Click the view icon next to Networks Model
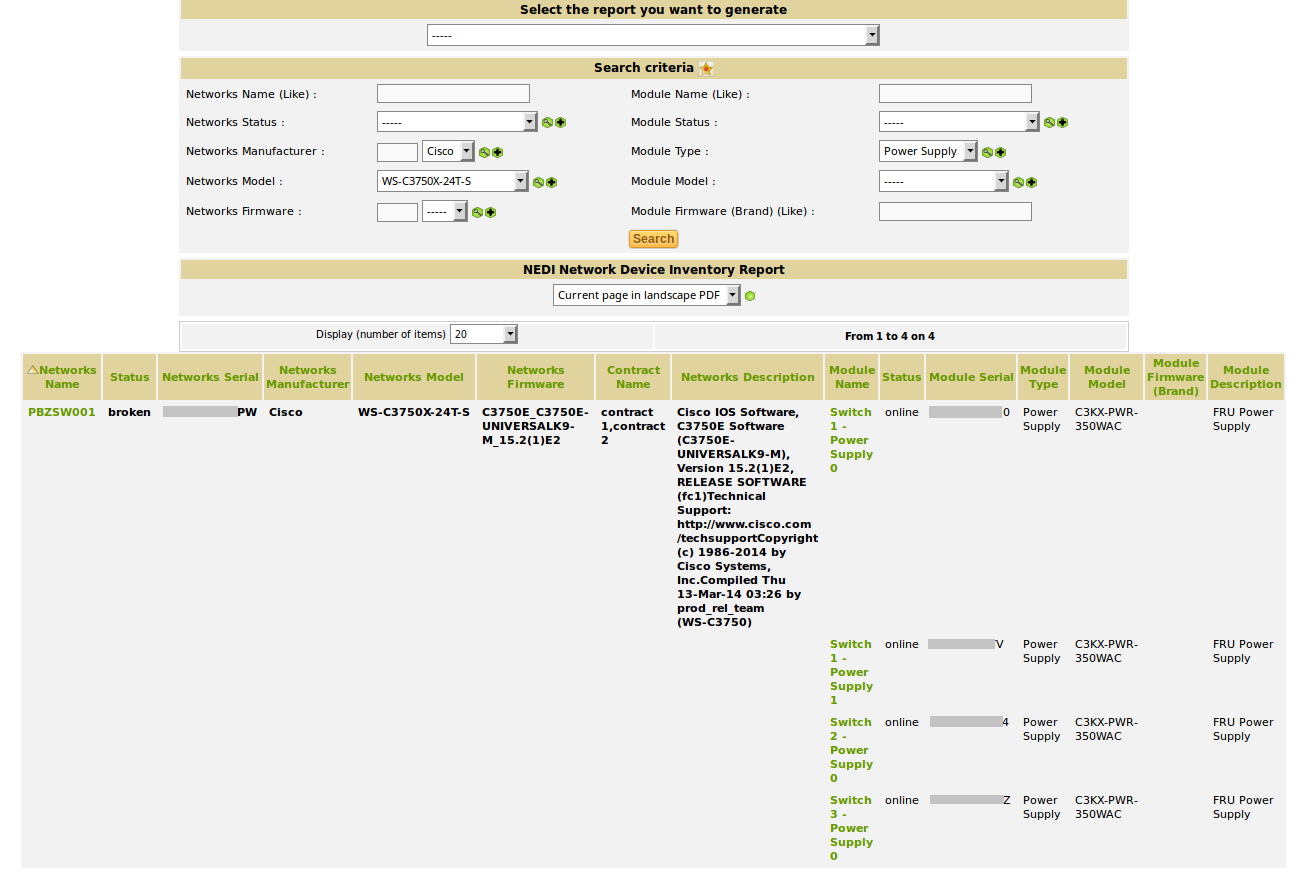1296x879 pixels. [x=538, y=183]
